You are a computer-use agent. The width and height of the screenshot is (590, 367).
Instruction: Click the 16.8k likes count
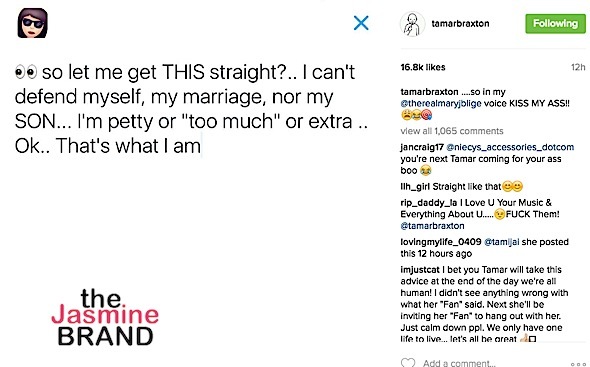423,67
